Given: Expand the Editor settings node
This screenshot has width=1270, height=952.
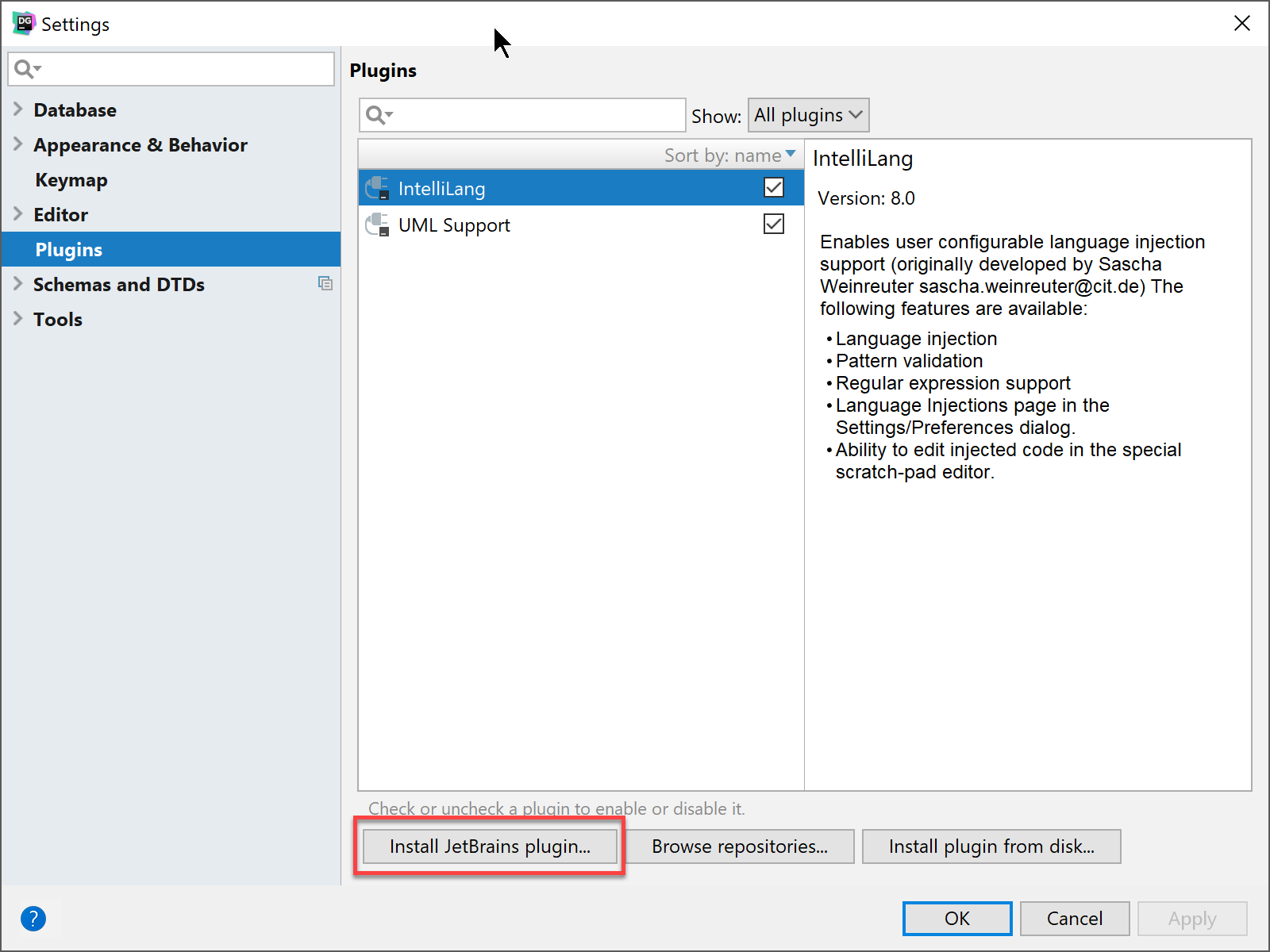Looking at the screenshot, I should (18, 213).
